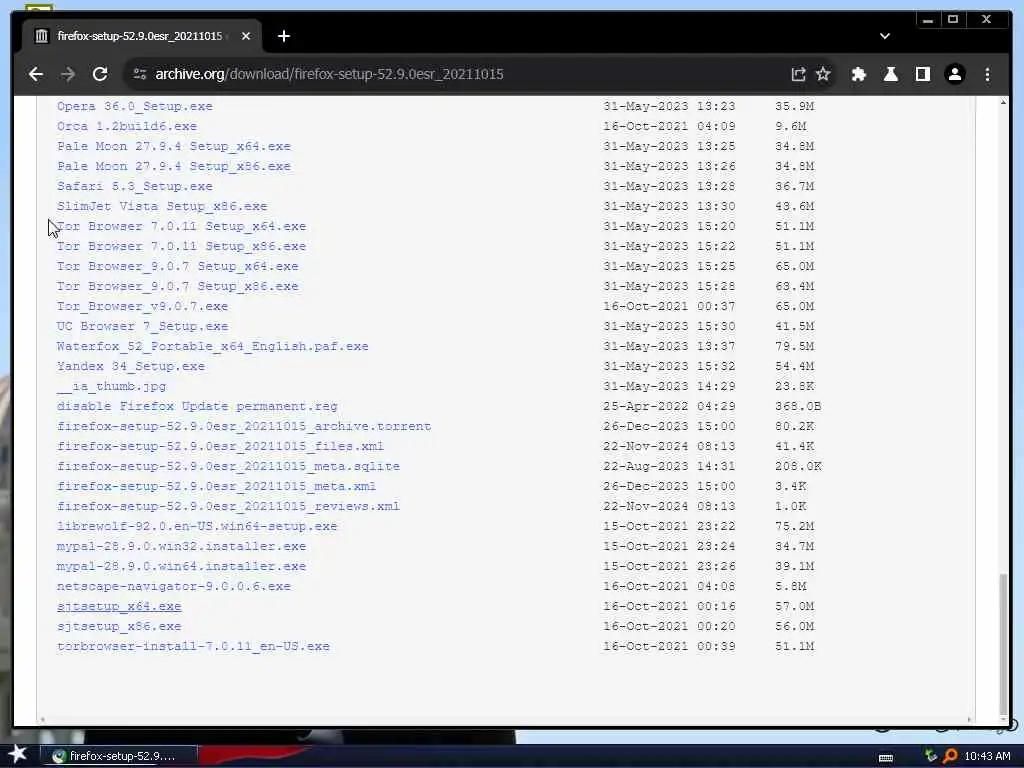The height and width of the screenshot is (768, 1024).
Task: Select the 79.5M size of Waterfox
Action: [x=795, y=346]
